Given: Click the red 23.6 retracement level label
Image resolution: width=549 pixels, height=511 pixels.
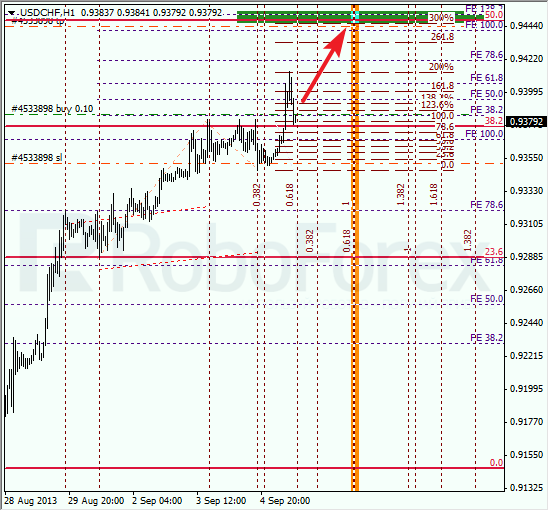Looking at the screenshot, I should [494, 251].
